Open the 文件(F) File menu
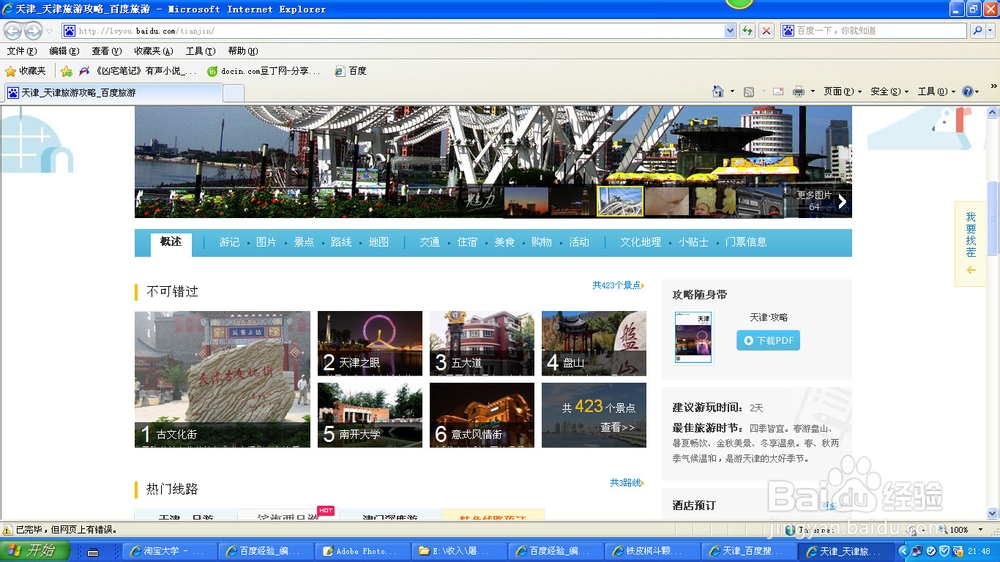Viewport: 1000px width, 562px height. click(x=22, y=51)
